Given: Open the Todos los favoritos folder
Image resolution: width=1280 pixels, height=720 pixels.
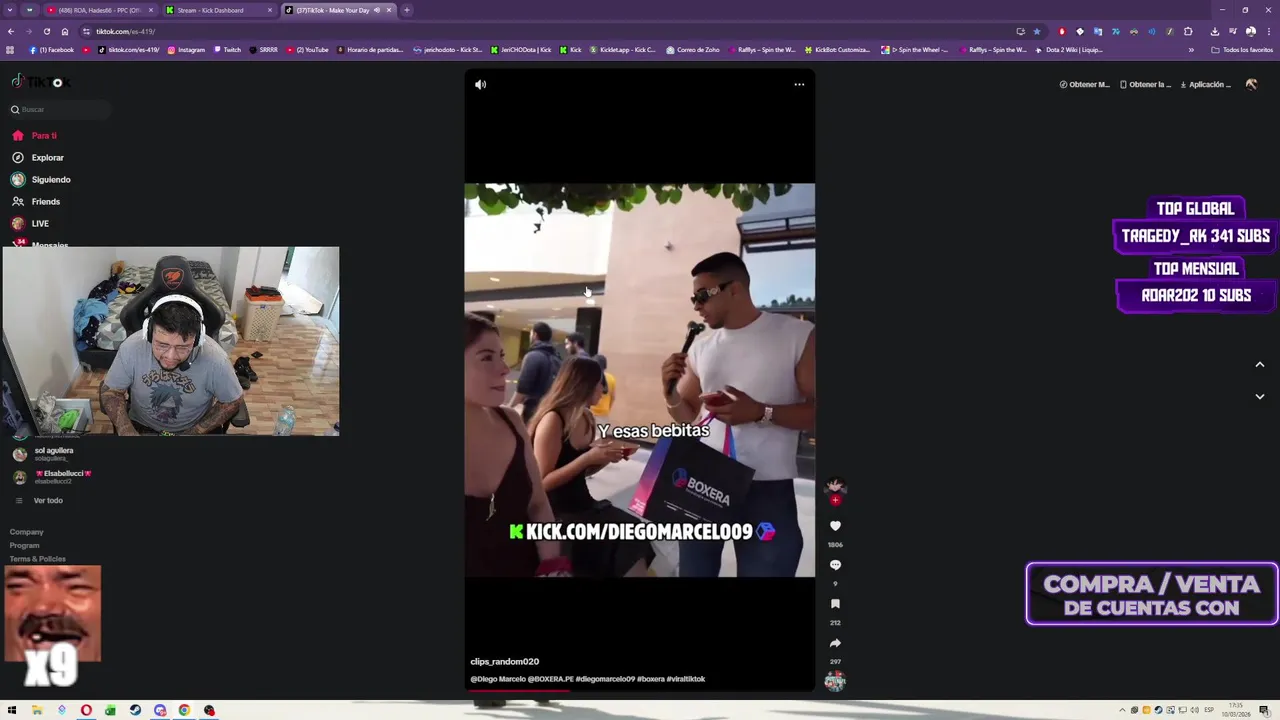Looking at the screenshot, I should pyautogui.click(x=1242, y=49).
